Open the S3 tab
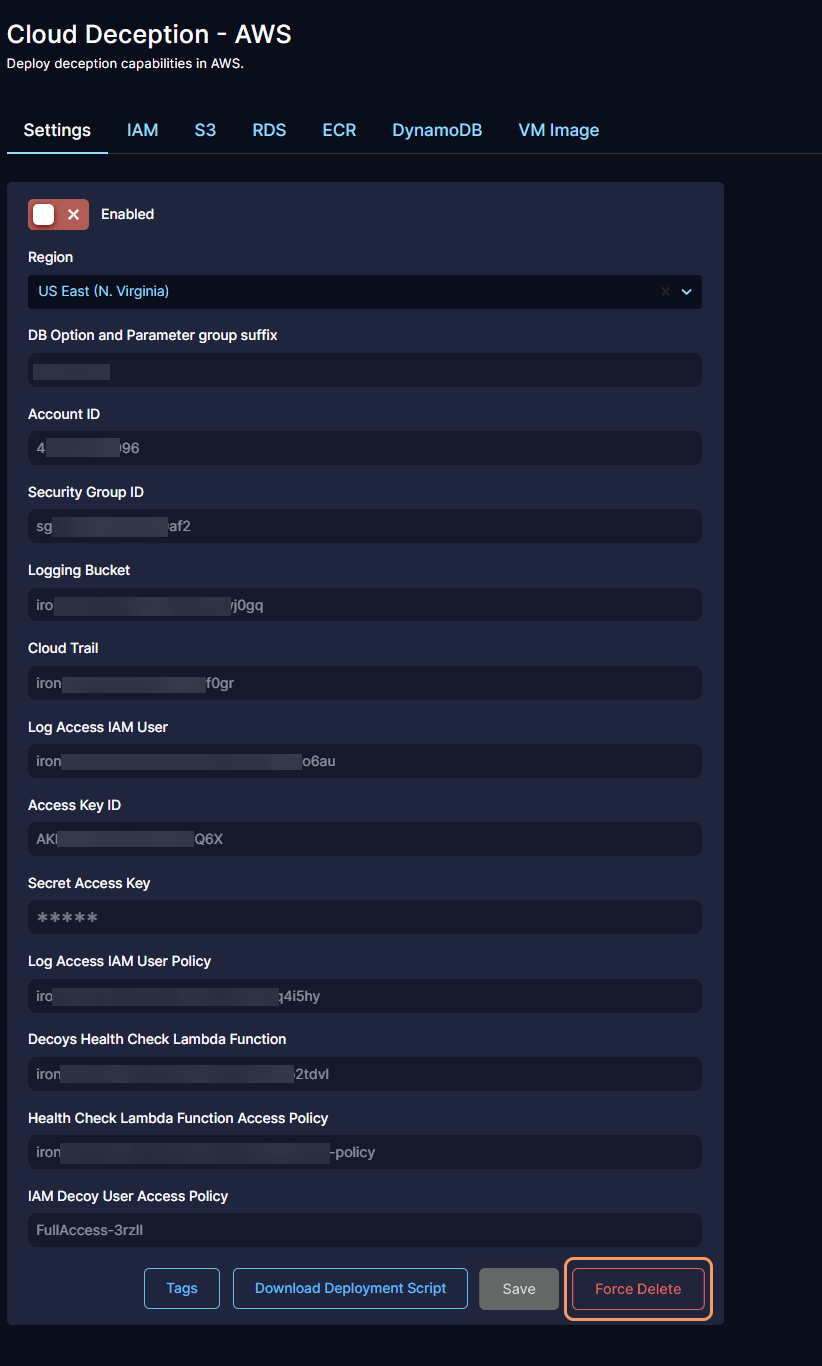This screenshot has height=1366, width=822. point(205,130)
